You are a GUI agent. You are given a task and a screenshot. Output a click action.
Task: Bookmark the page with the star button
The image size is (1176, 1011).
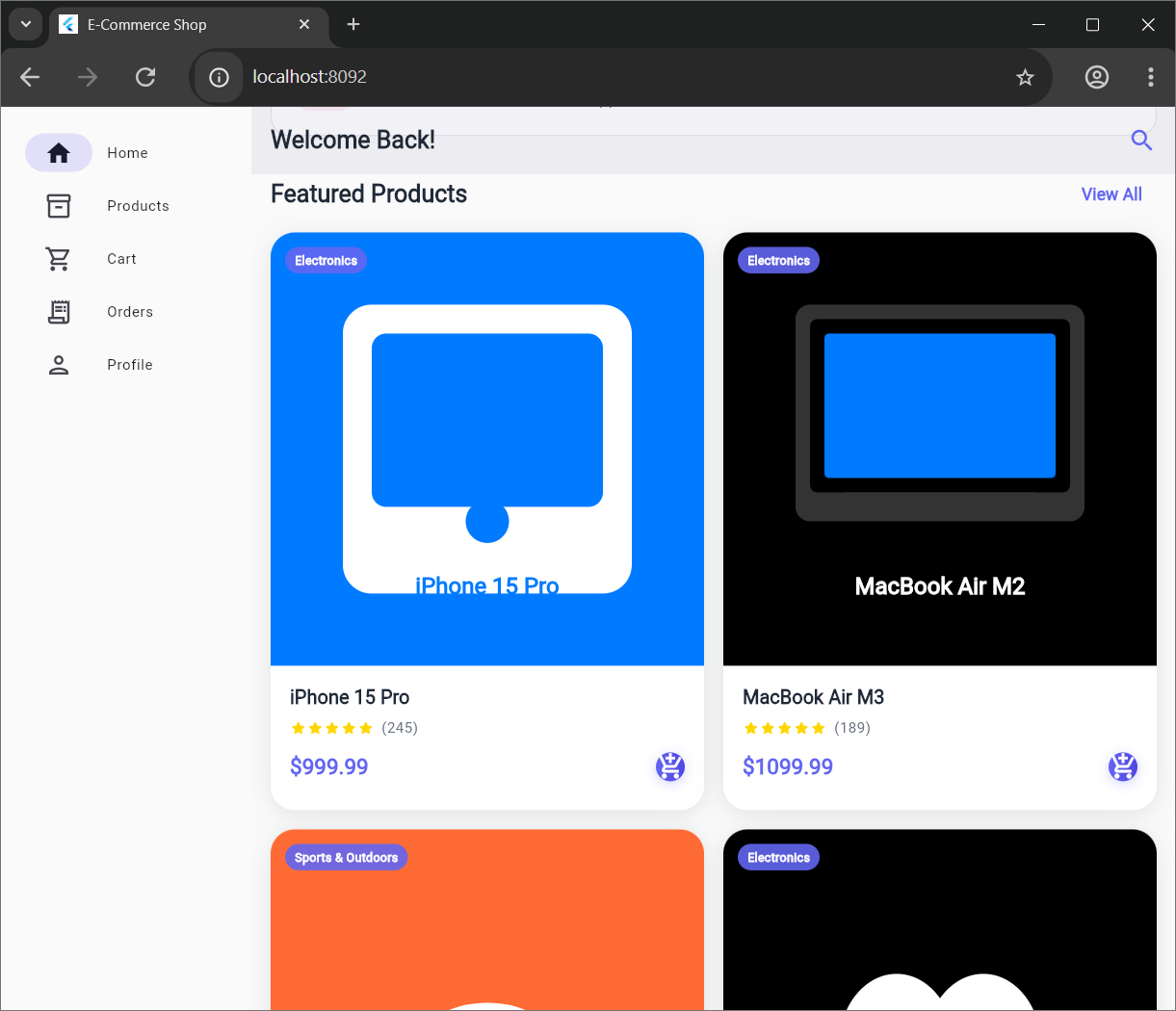coord(1025,77)
